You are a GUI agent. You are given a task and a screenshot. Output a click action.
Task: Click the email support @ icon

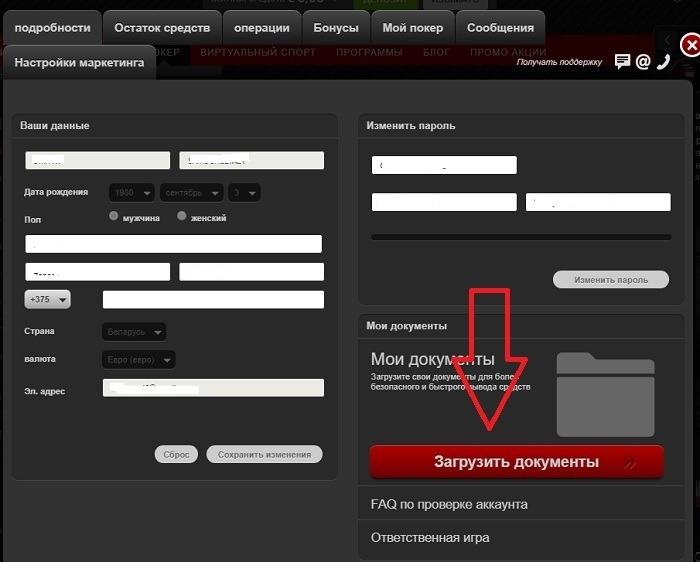pos(642,61)
